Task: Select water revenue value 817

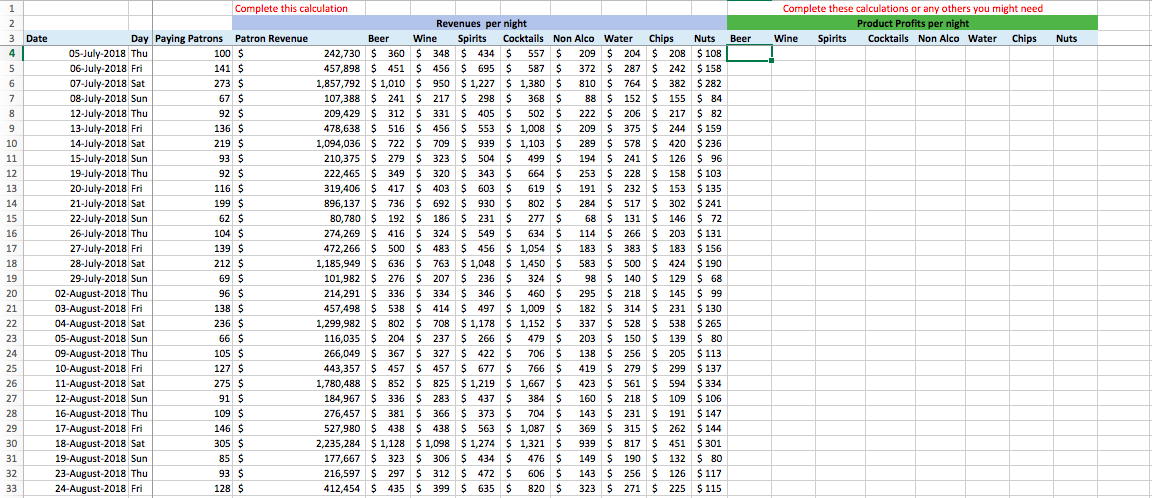Action: [x=624, y=444]
